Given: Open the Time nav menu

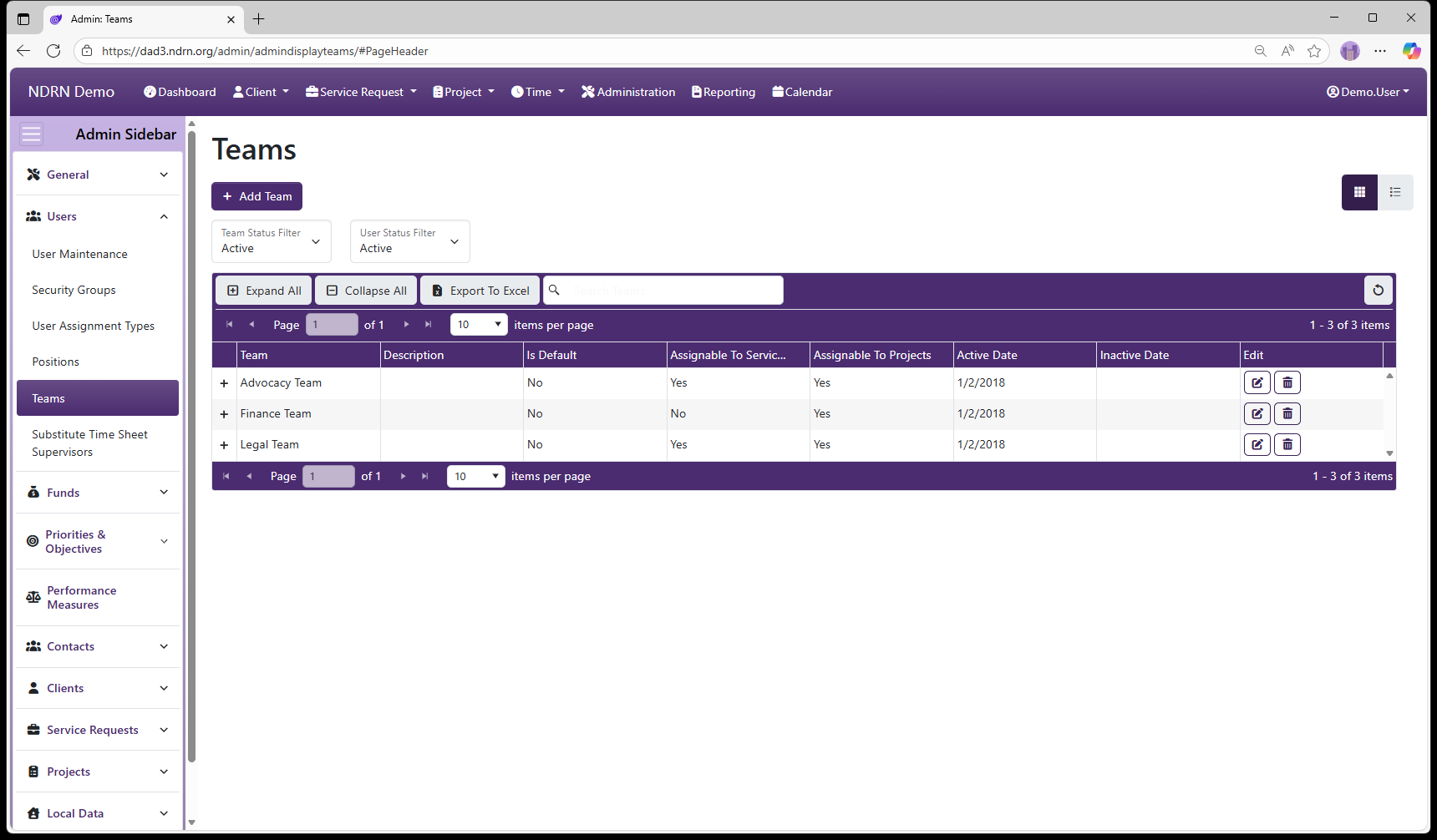Looking at the screenshot, I should point(538,92).
